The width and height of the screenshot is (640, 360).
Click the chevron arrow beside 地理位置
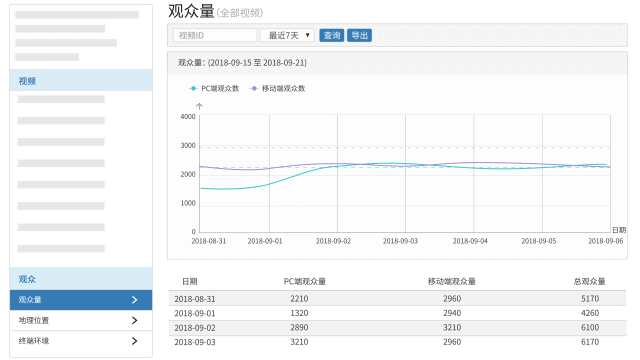click(x=135, y=320)
